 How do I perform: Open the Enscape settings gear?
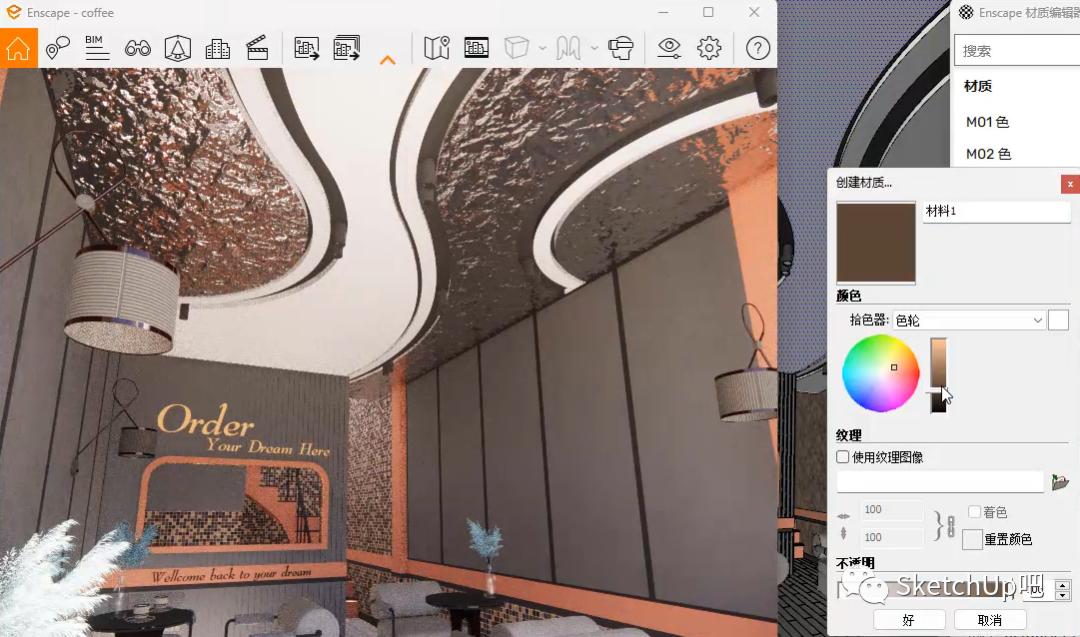[709, 47]
